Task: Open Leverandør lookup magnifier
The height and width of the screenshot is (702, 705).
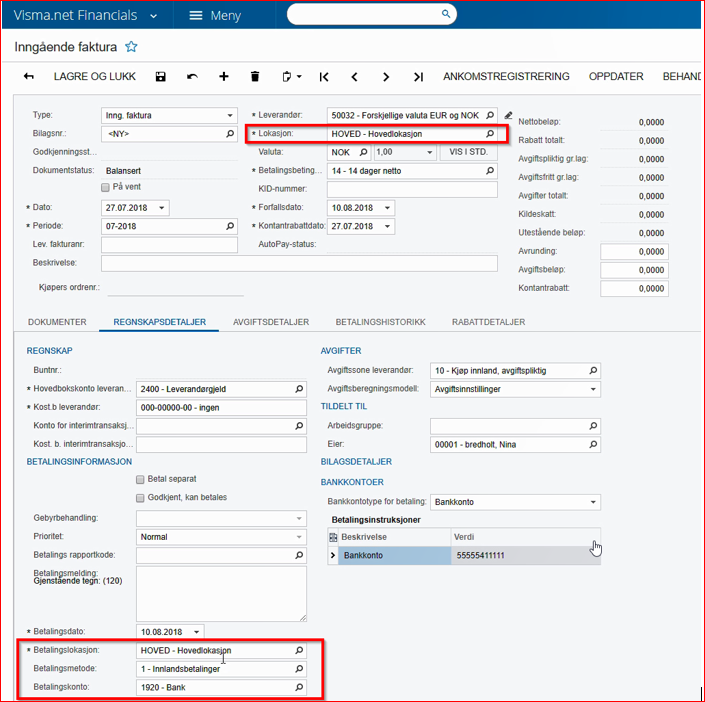Action: pos(490,115)
